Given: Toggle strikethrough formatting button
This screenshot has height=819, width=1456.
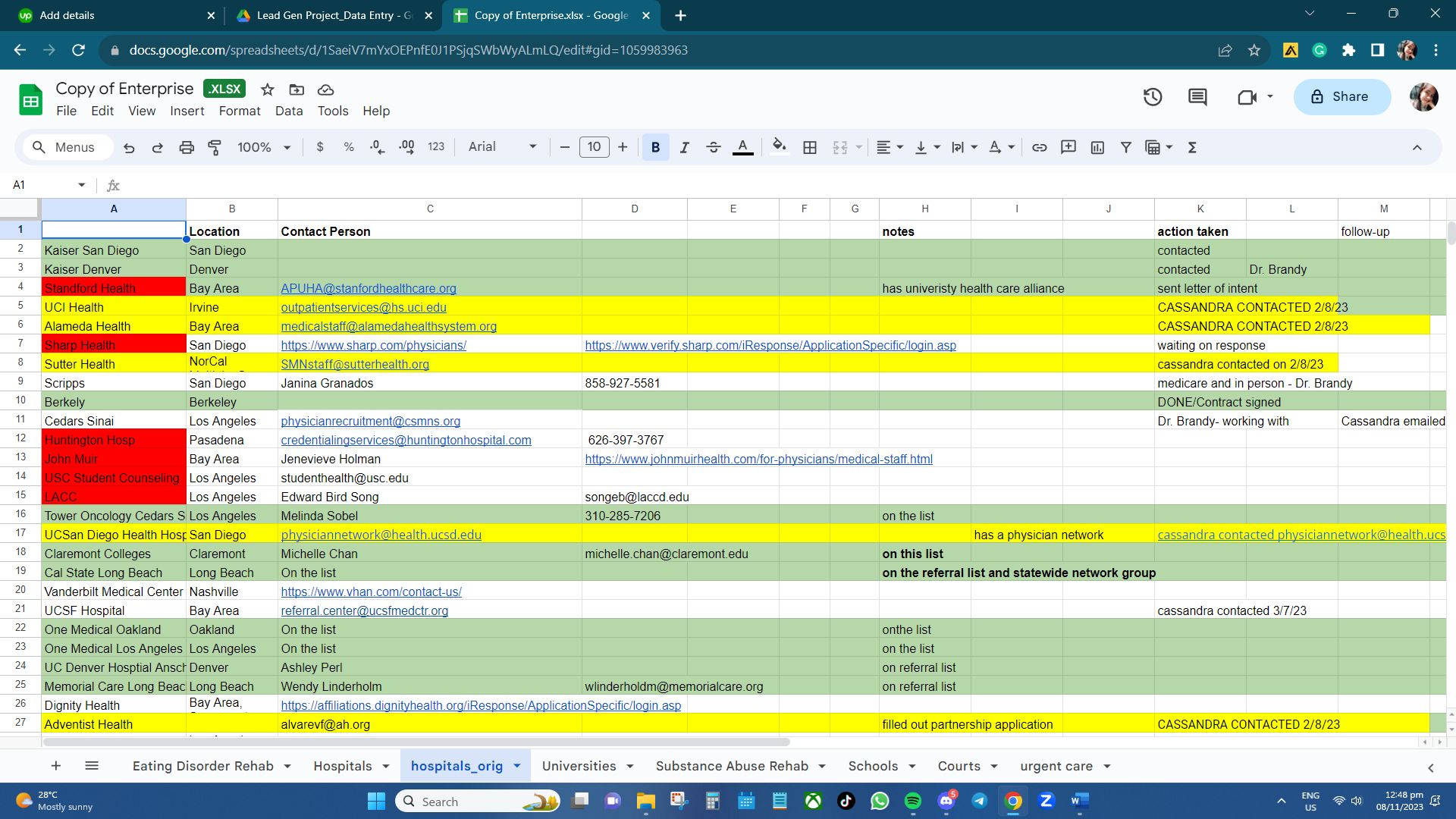Looking at the screenshot, I should (713, 147).
